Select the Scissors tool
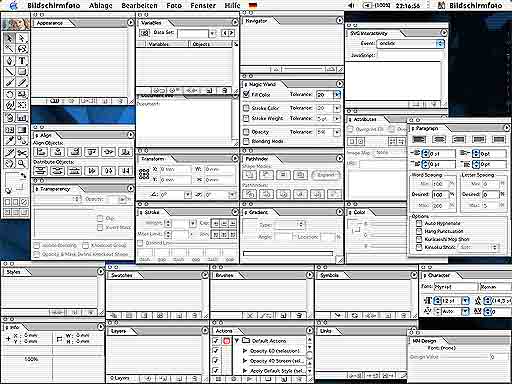This screenshot has height=384, width=512. [x=22, y=153]
